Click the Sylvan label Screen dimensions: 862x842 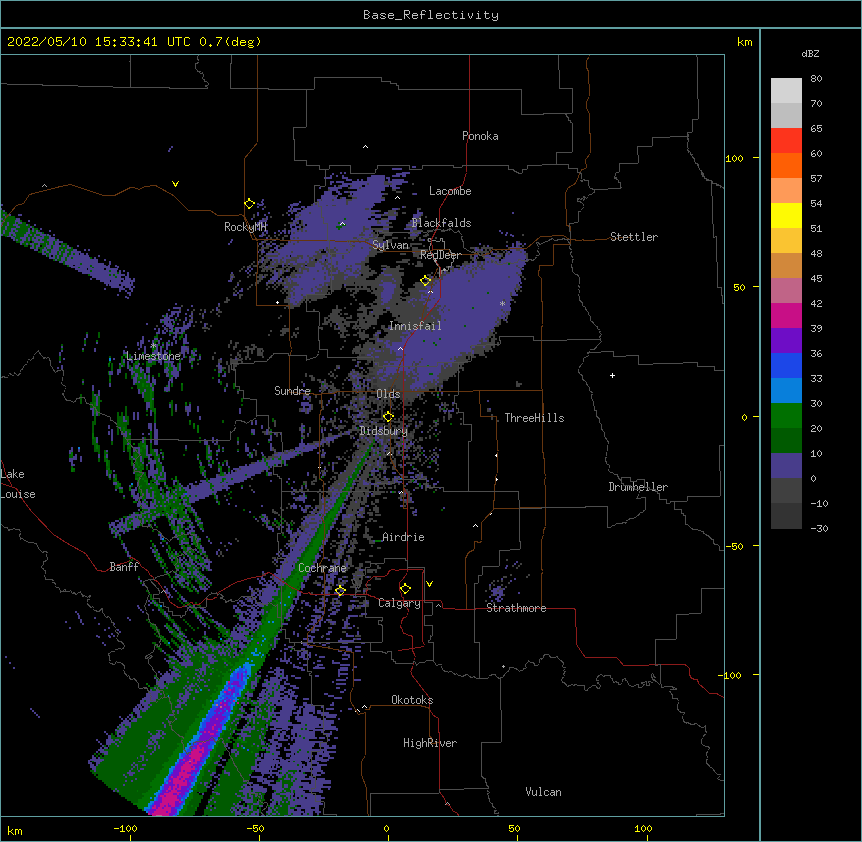(390, 245)
